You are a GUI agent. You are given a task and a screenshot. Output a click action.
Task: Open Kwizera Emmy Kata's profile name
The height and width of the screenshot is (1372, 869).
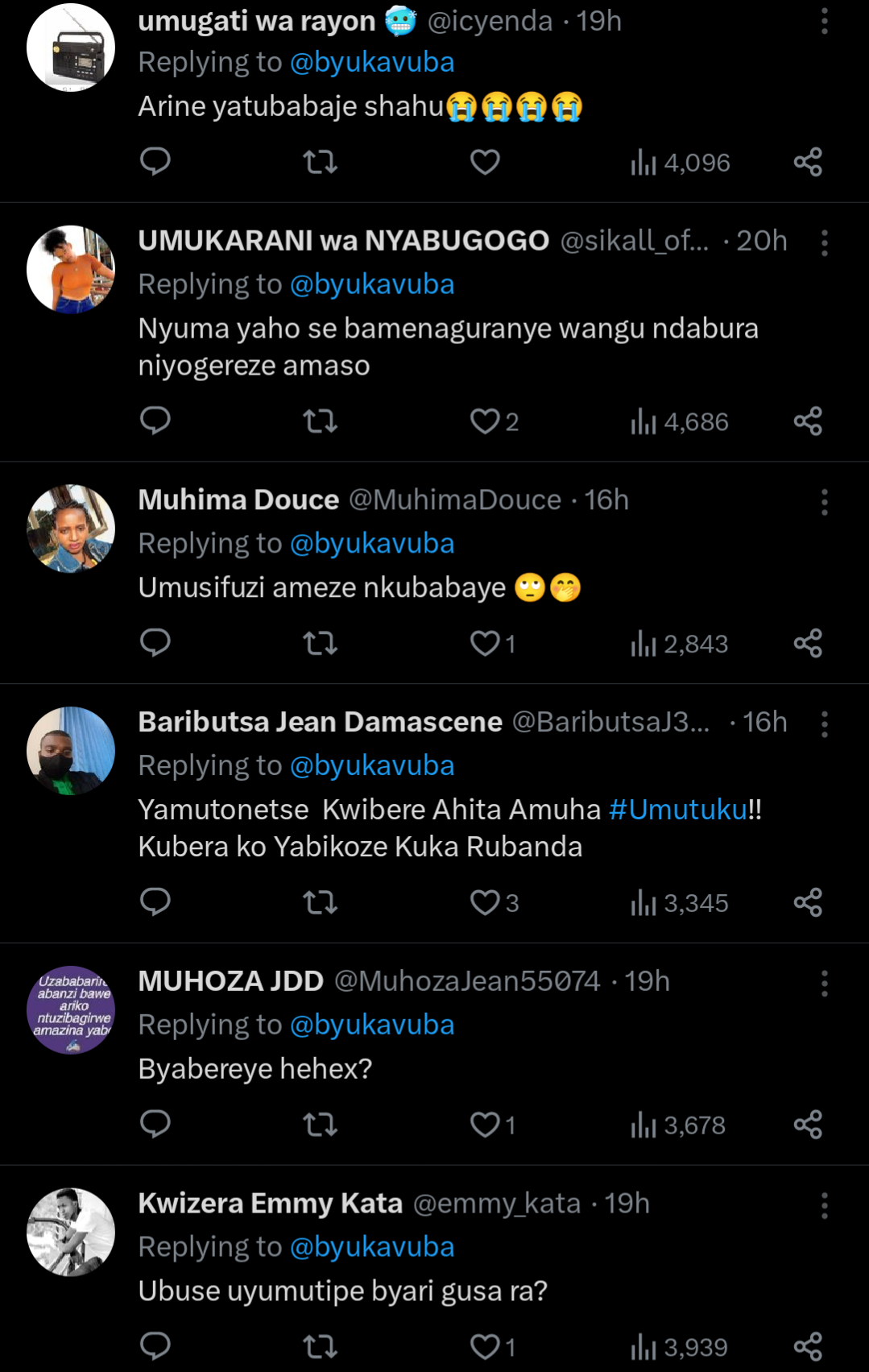coord(270,1204)
